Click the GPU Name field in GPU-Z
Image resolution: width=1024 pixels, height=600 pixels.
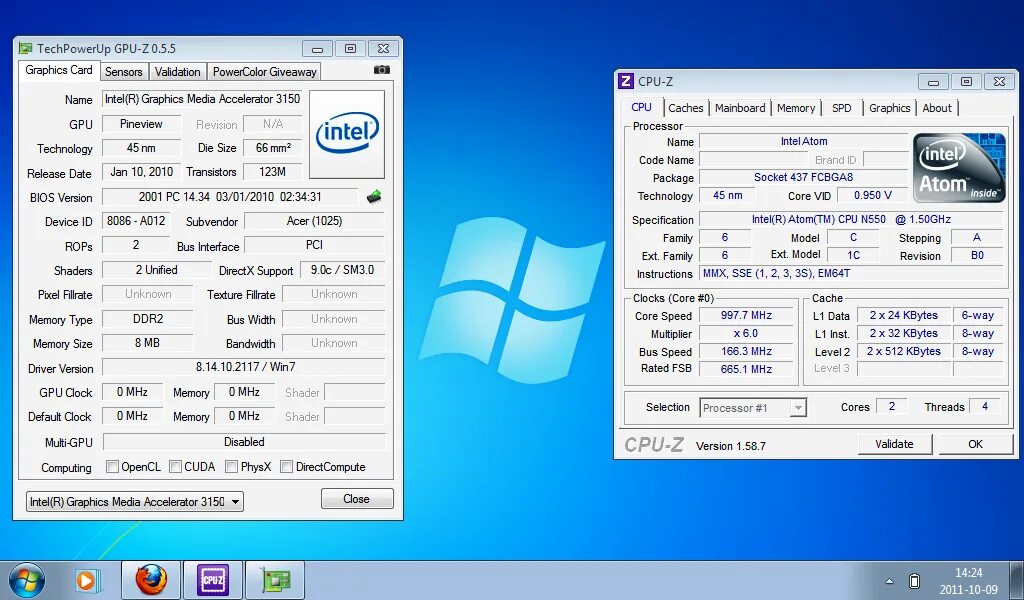(202, 99)
